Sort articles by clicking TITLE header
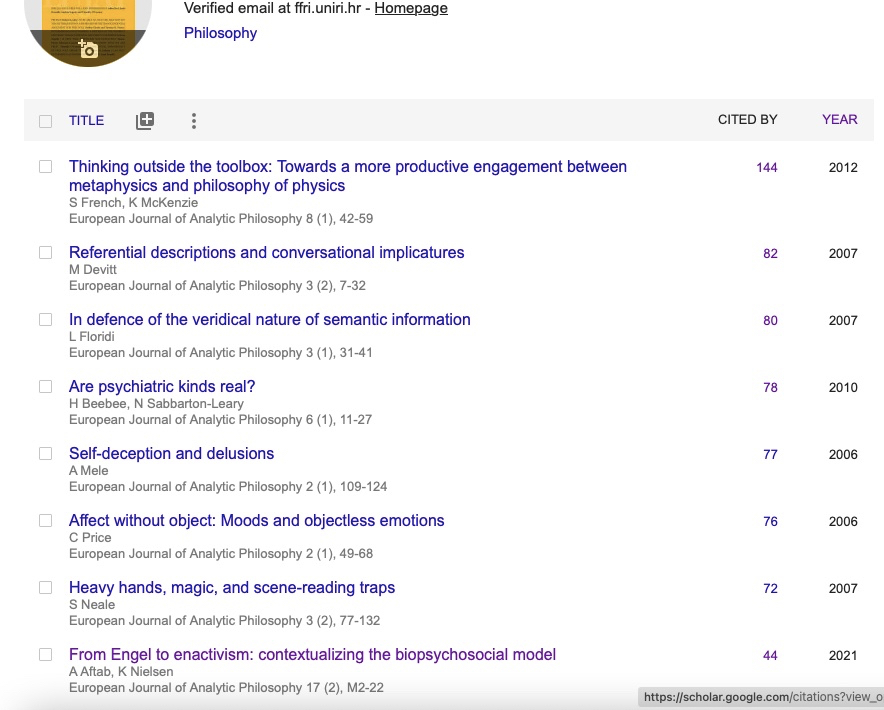Screen dimensions: 884x710 coord(86,120)
